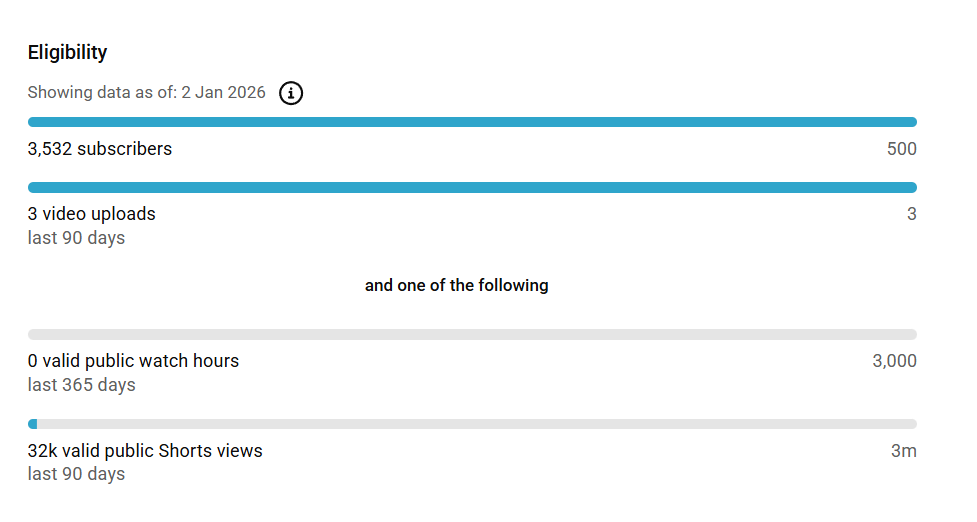
Task: Click 'last 90 days' under video uploads
Action: pos(76,238)
